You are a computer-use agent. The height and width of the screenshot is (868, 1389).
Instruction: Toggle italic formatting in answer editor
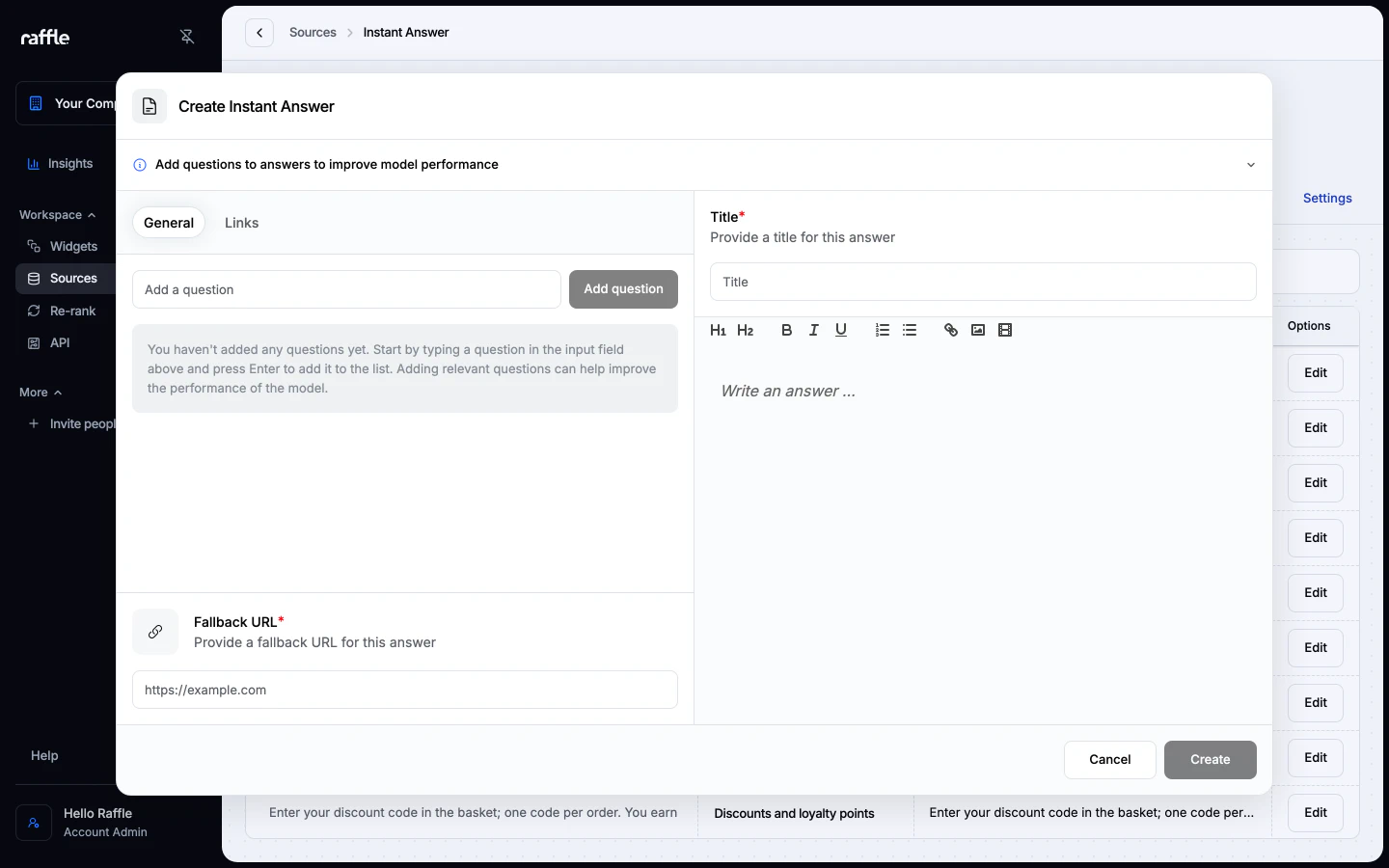(x=814, y=330)
